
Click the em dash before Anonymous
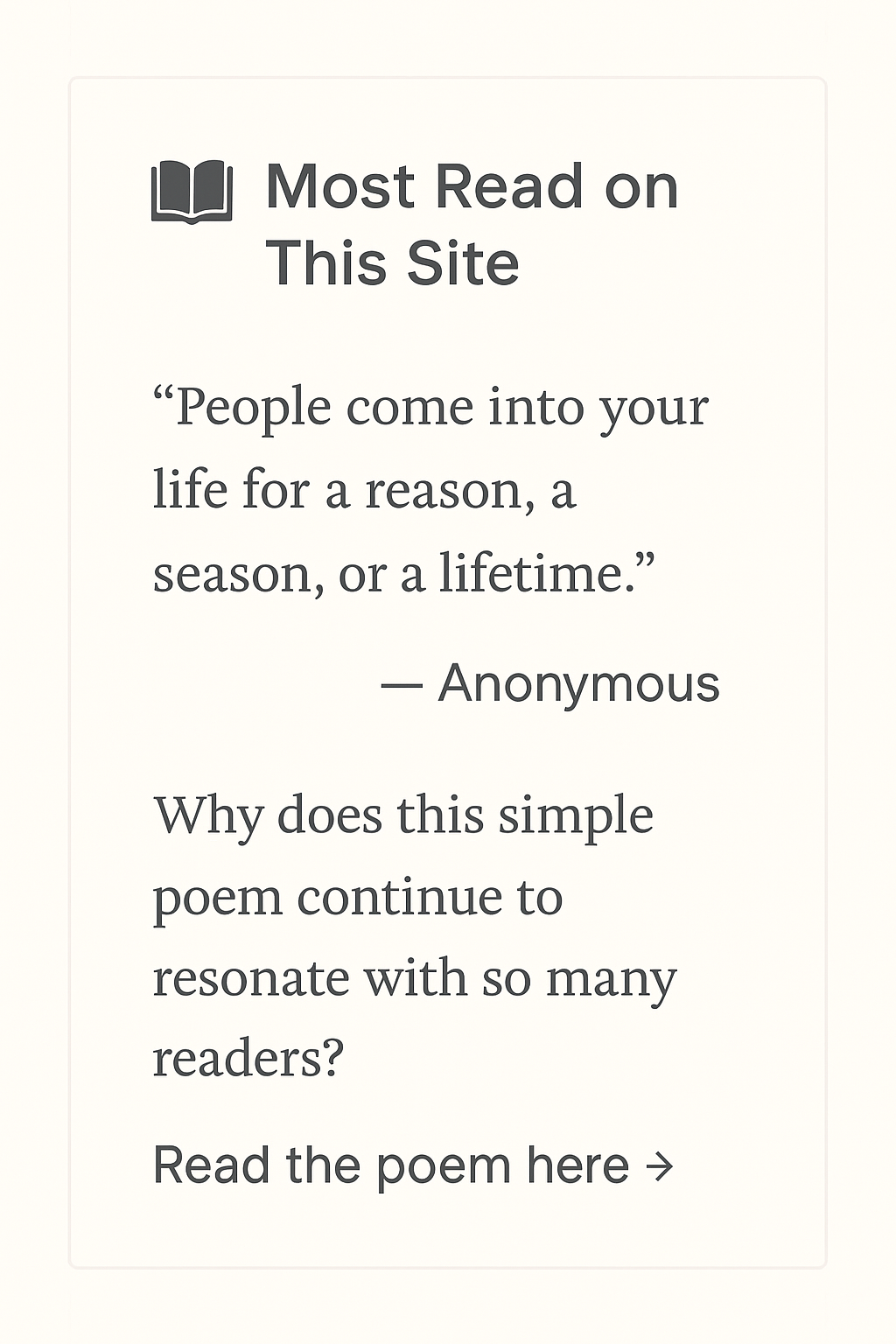point(402,684)
